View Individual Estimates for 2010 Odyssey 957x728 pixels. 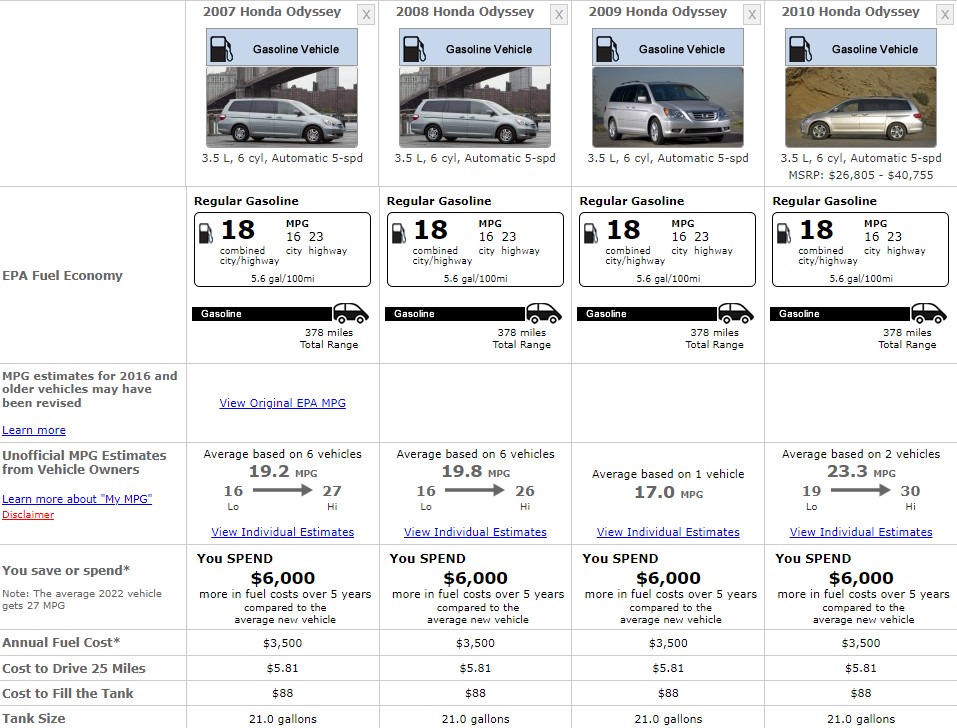click(x=861, y=532)
